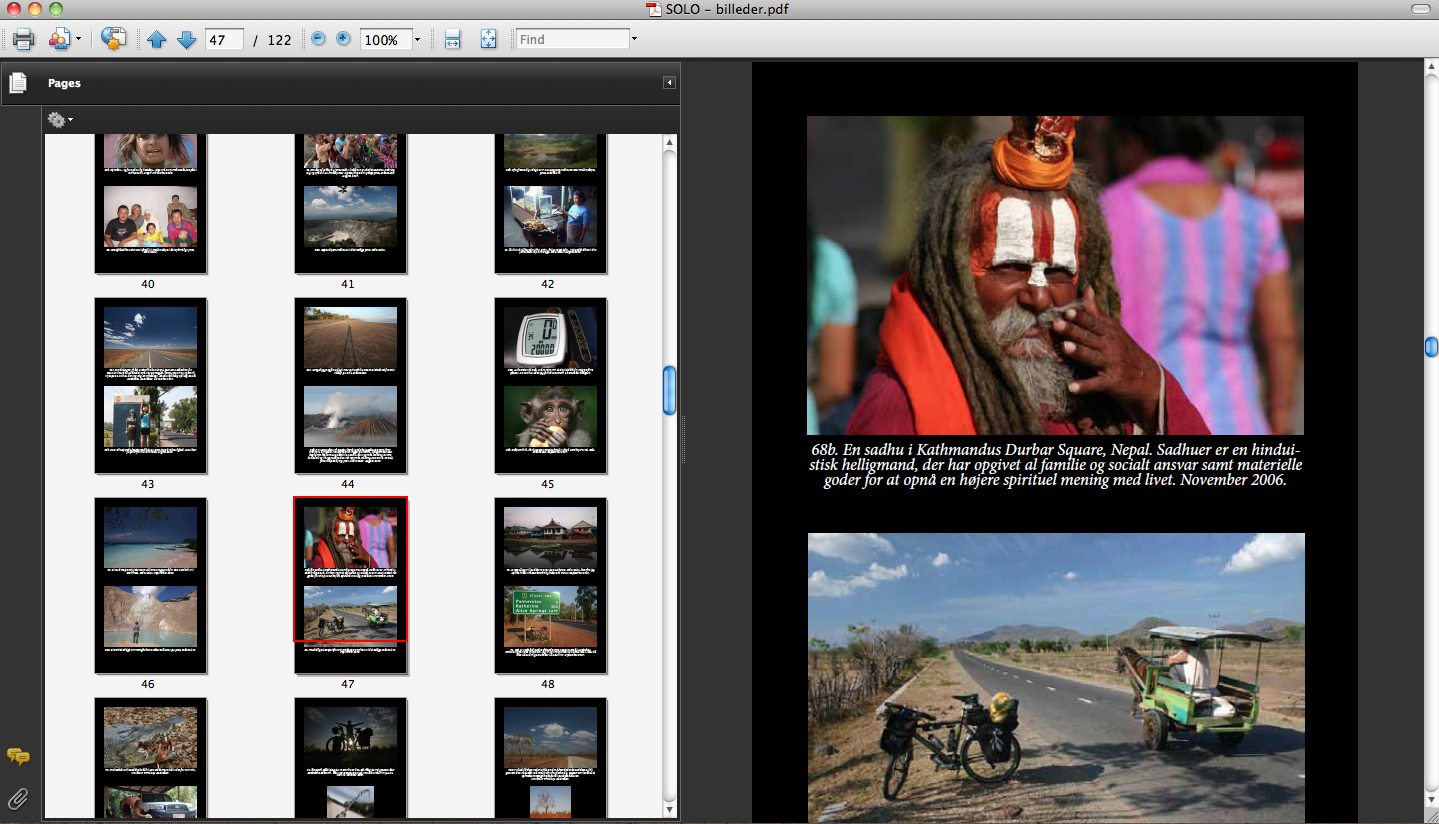Click the document view scrollbar handle
Viewport: 1439px width, 824px height.
[x=1431, y=347]
